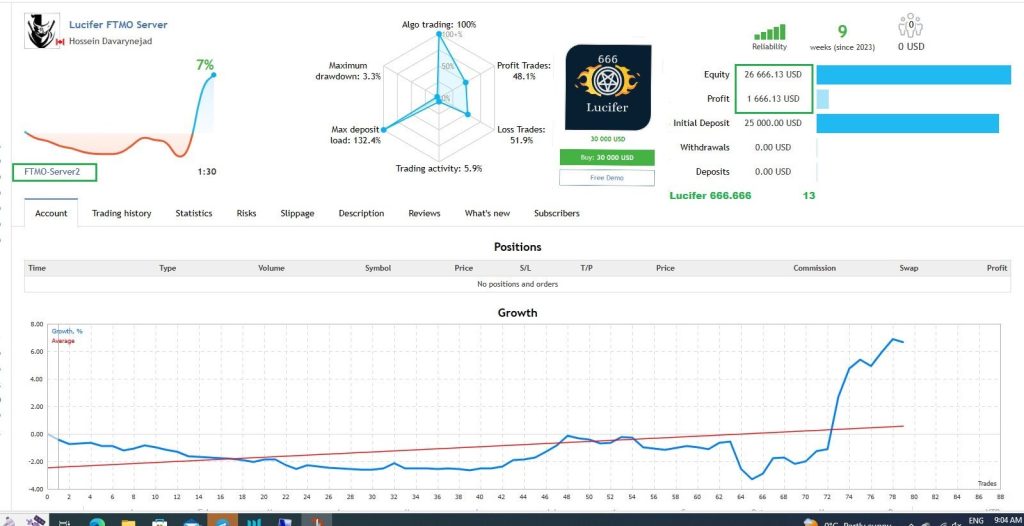Open the What's new tab
Image resolution: width=1024 pixels, height=526 pixels.
click(x=487, y=213)
